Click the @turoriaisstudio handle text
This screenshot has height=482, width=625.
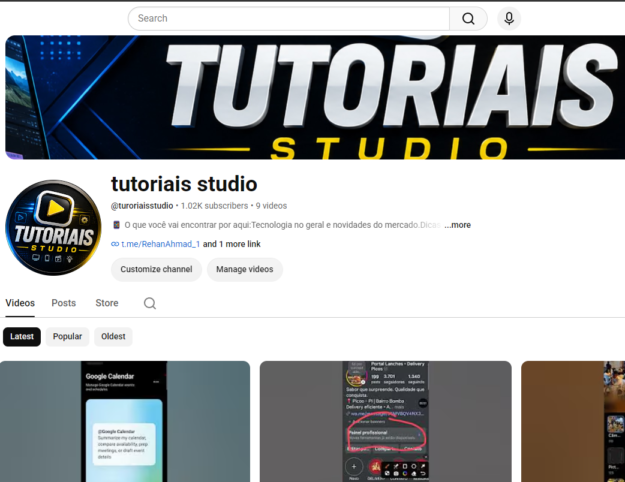[142, 206]
